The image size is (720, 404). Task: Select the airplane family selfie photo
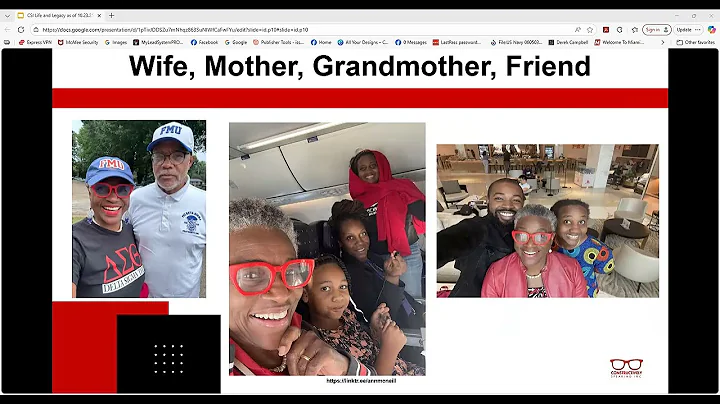coord(327,249)
